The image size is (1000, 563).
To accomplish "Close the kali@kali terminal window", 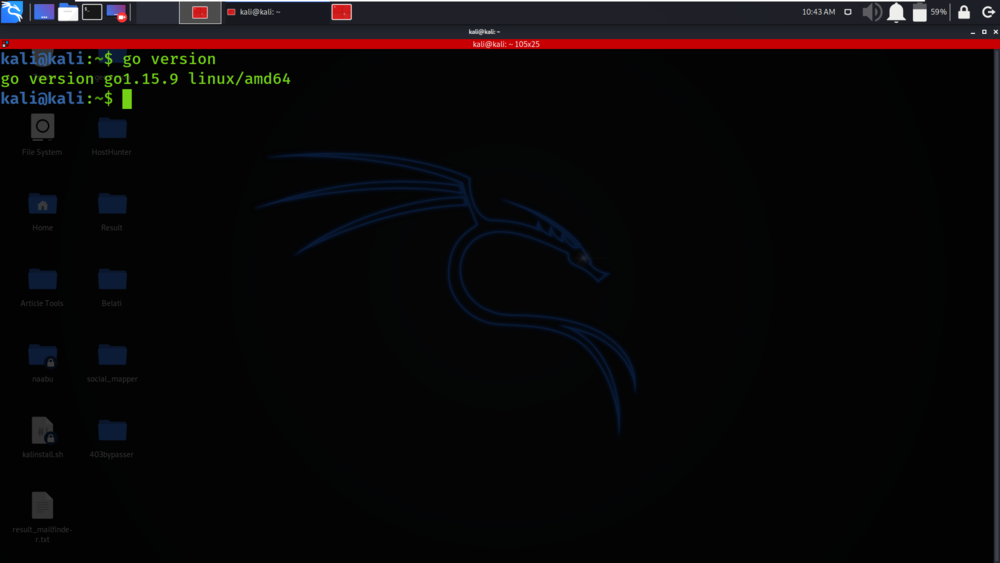I will point(996,32).
